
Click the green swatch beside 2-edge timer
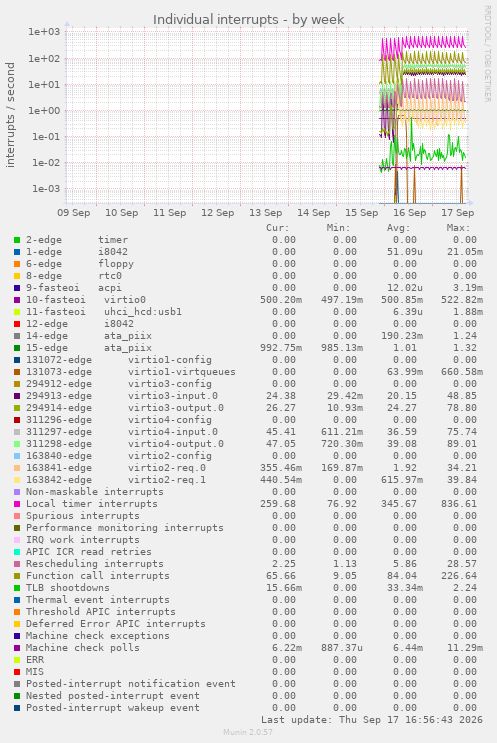[x=17, y=240]
